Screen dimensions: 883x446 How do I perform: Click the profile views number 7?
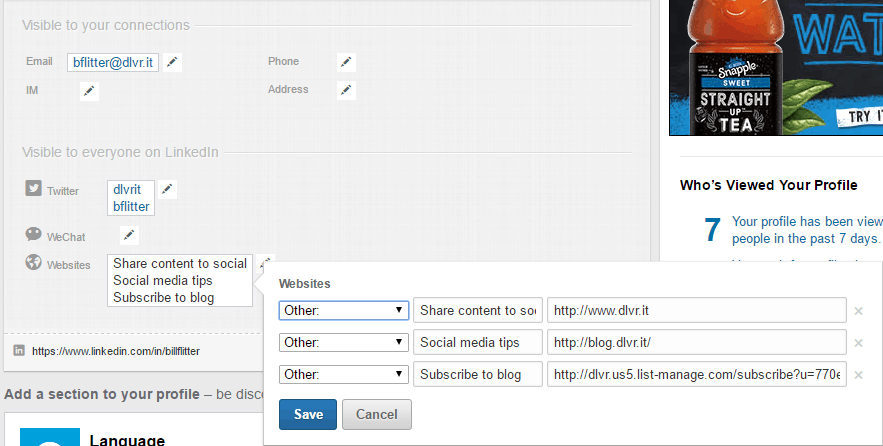(x=712, y=230)
